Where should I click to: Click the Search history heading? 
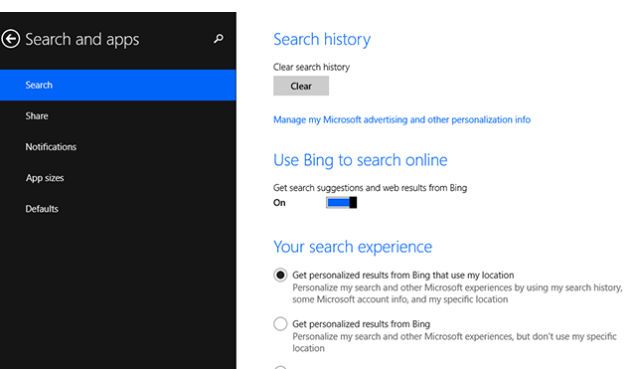[x=322, y=39]
